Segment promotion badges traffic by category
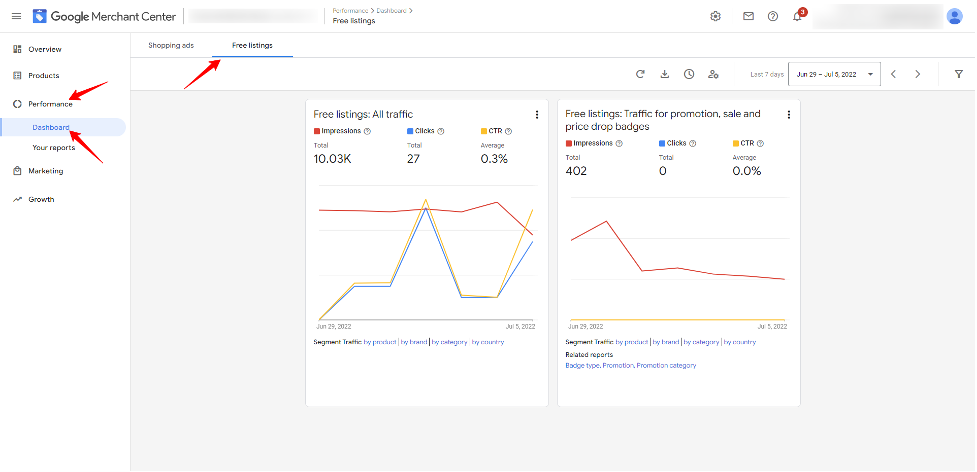The width and height of the screenshot is (977, 472). (x=701, y=342)
